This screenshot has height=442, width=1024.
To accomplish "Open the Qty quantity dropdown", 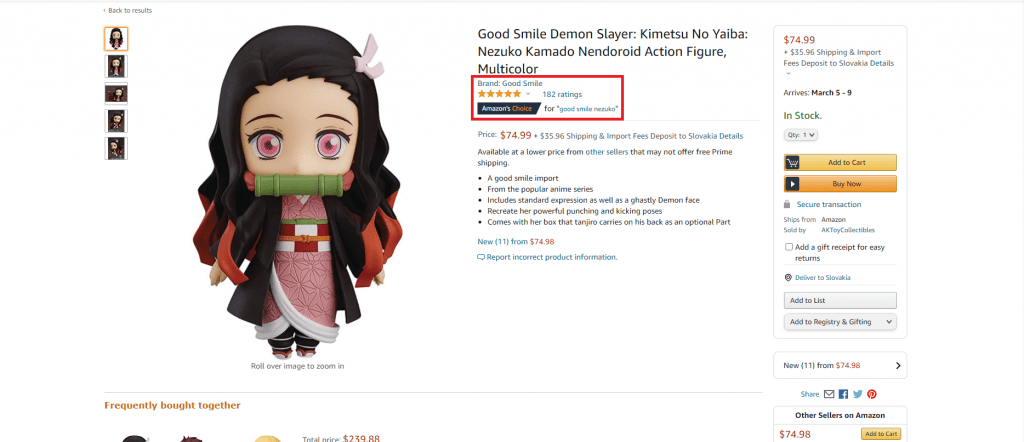I will tap(801, 134).
